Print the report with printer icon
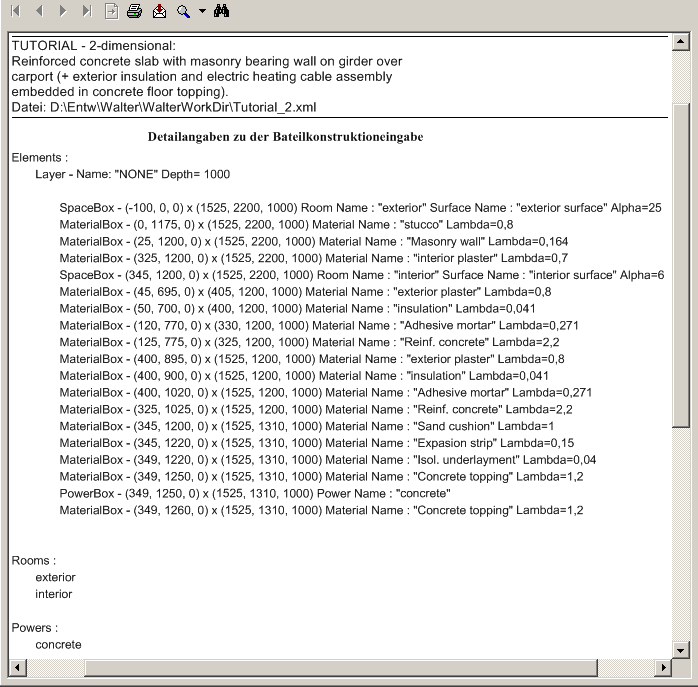 coord(134,11)
